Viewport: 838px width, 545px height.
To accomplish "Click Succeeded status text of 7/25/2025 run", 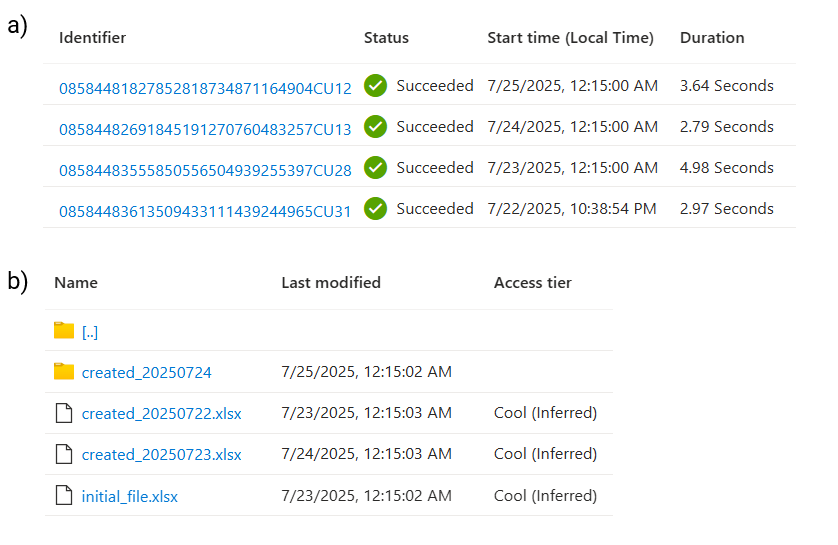I will pos(435,85).
